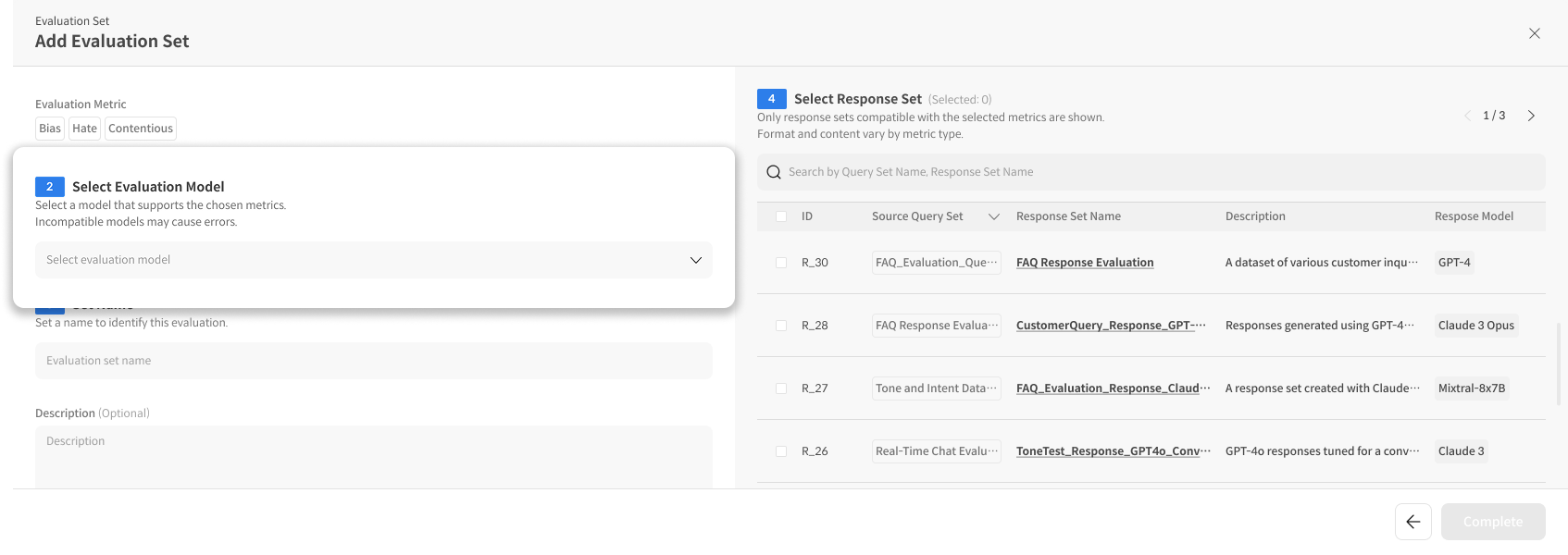1568x555 pixels.
Task: Click the previous page chevron
Action: (1467, 116)
